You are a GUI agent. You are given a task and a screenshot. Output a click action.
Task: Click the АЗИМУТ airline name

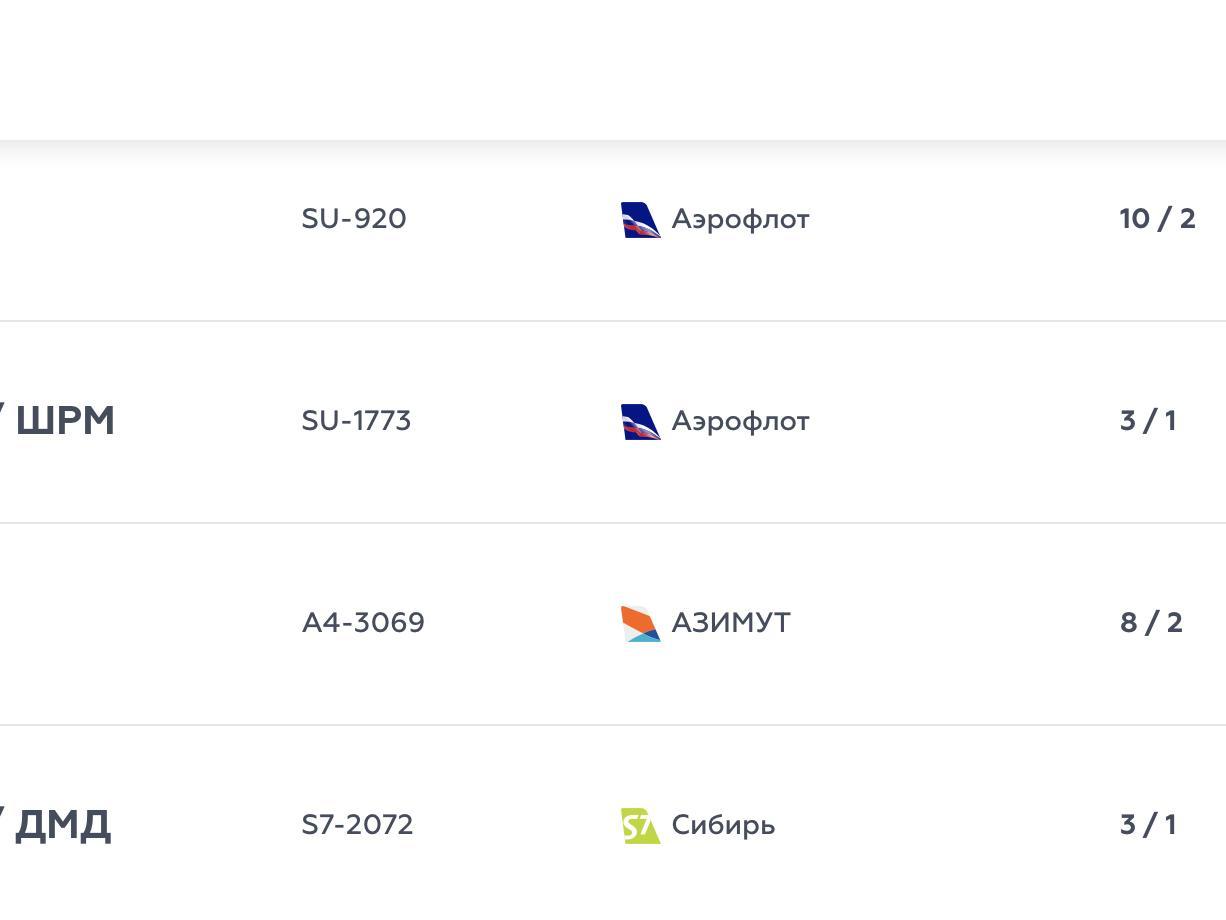(731, 623)
